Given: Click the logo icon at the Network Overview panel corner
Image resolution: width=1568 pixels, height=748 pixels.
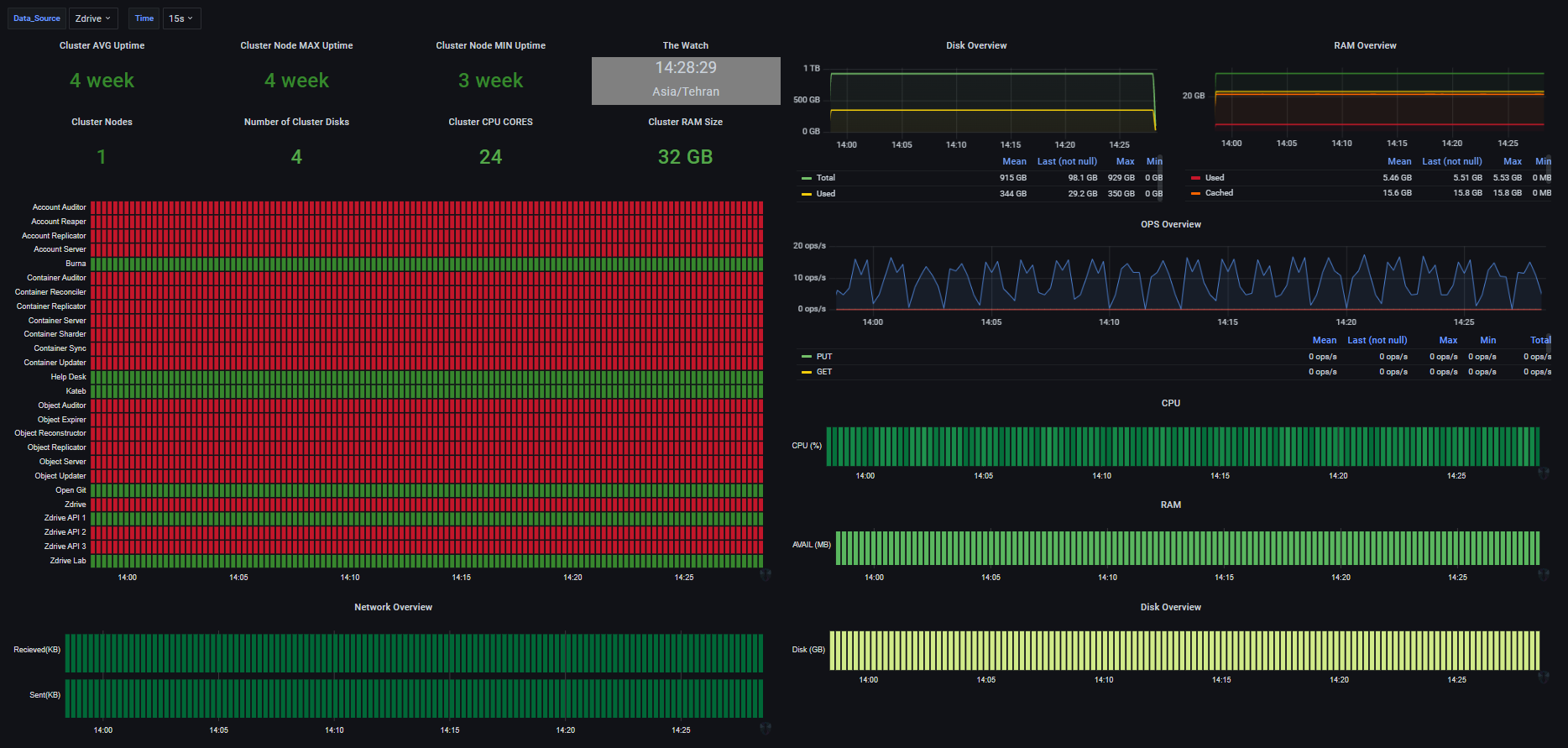Looking at the screenshot, I should 765,729.
